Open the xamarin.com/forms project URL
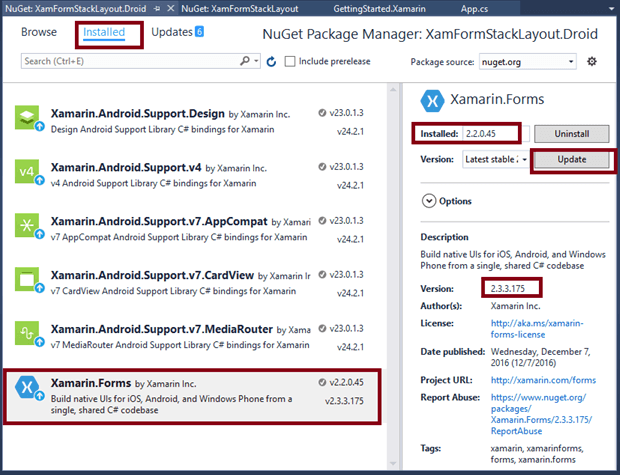This screenshot has width=620, height=475. pyautogui.click(x=543, y=380)
